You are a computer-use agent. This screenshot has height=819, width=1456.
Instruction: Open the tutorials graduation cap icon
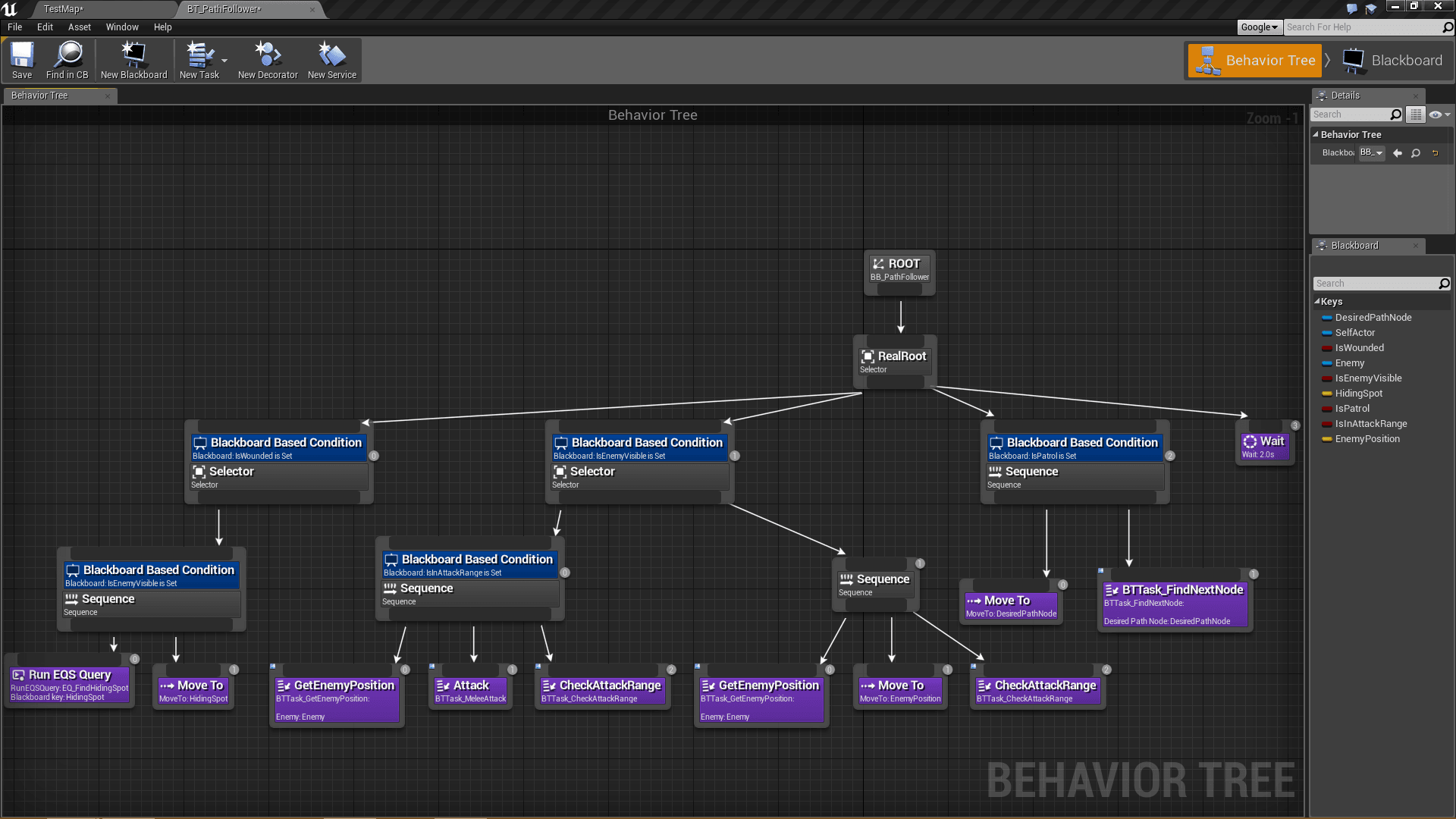click(1371, 9)
